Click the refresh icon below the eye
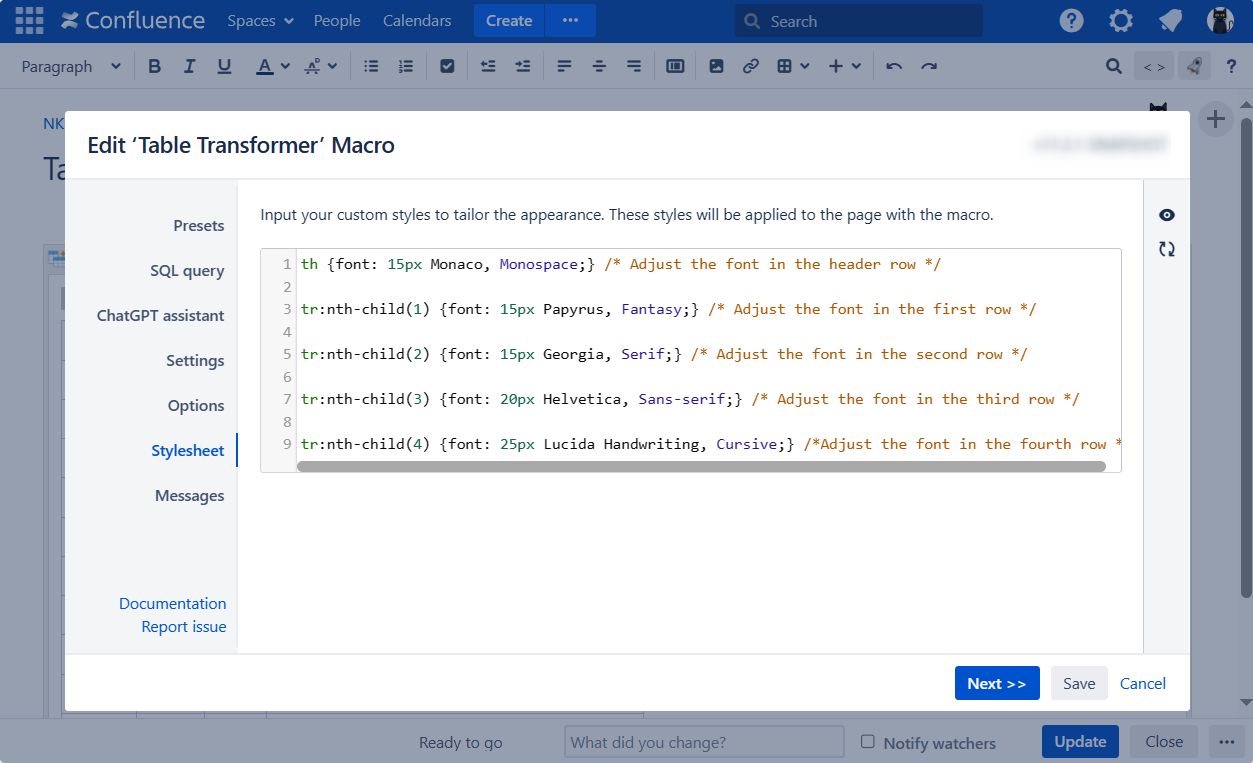1253x763 pixels. pos(1166,249)
